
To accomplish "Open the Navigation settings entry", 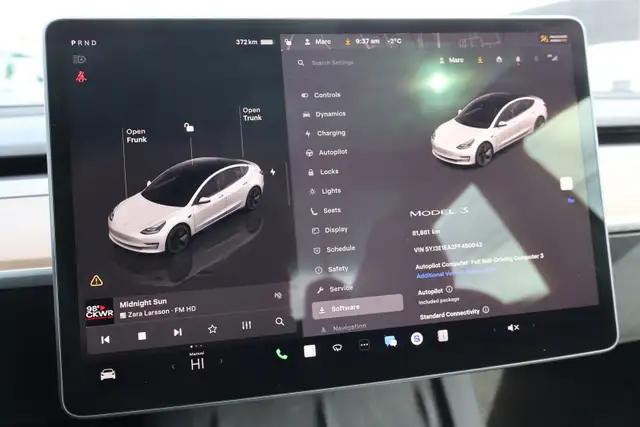I will point(344,328).
